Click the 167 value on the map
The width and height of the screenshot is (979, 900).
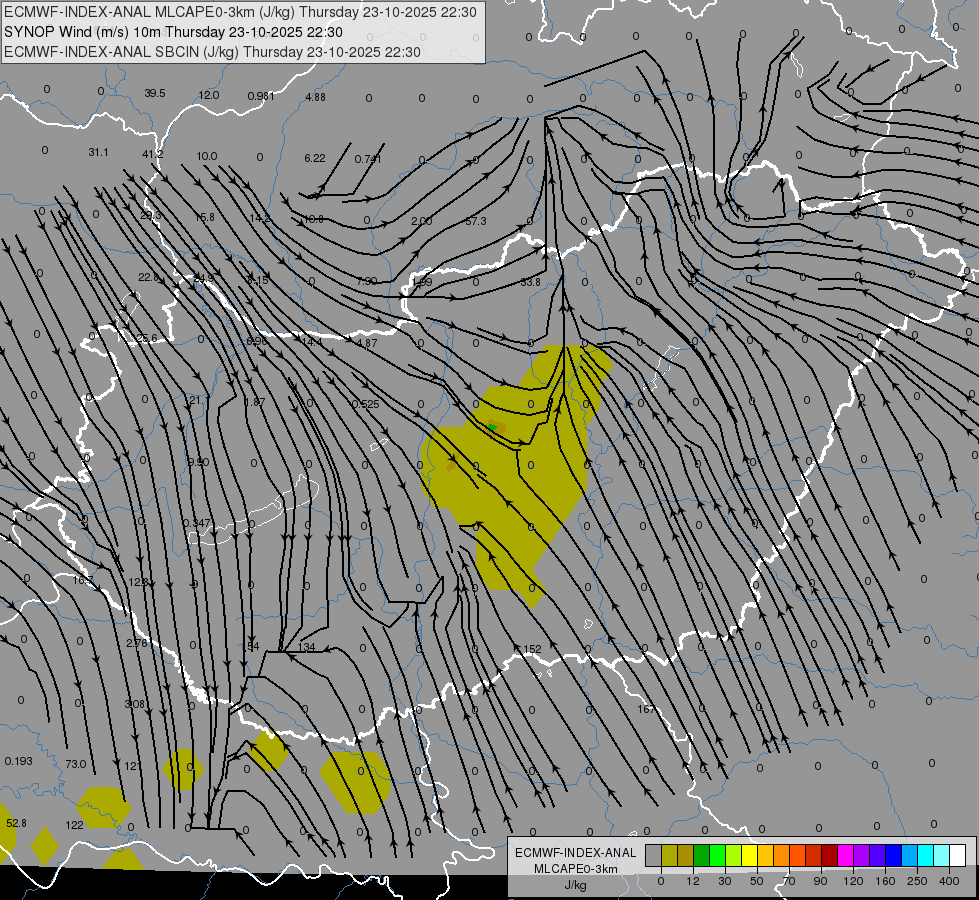coord(646,710)
